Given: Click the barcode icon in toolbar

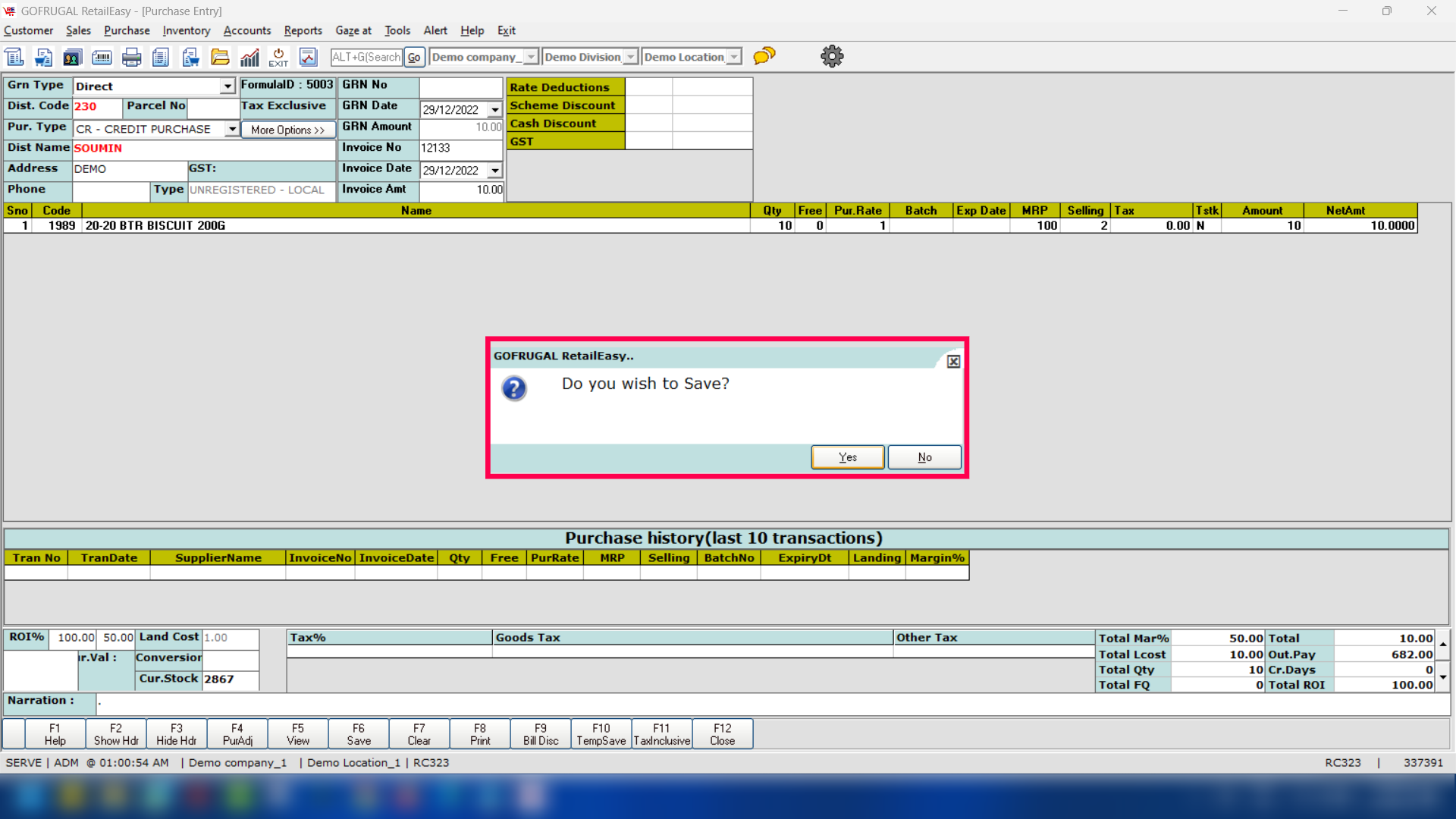Looking at the screenshot, I should pyautogui.click(x=102, y=57).
